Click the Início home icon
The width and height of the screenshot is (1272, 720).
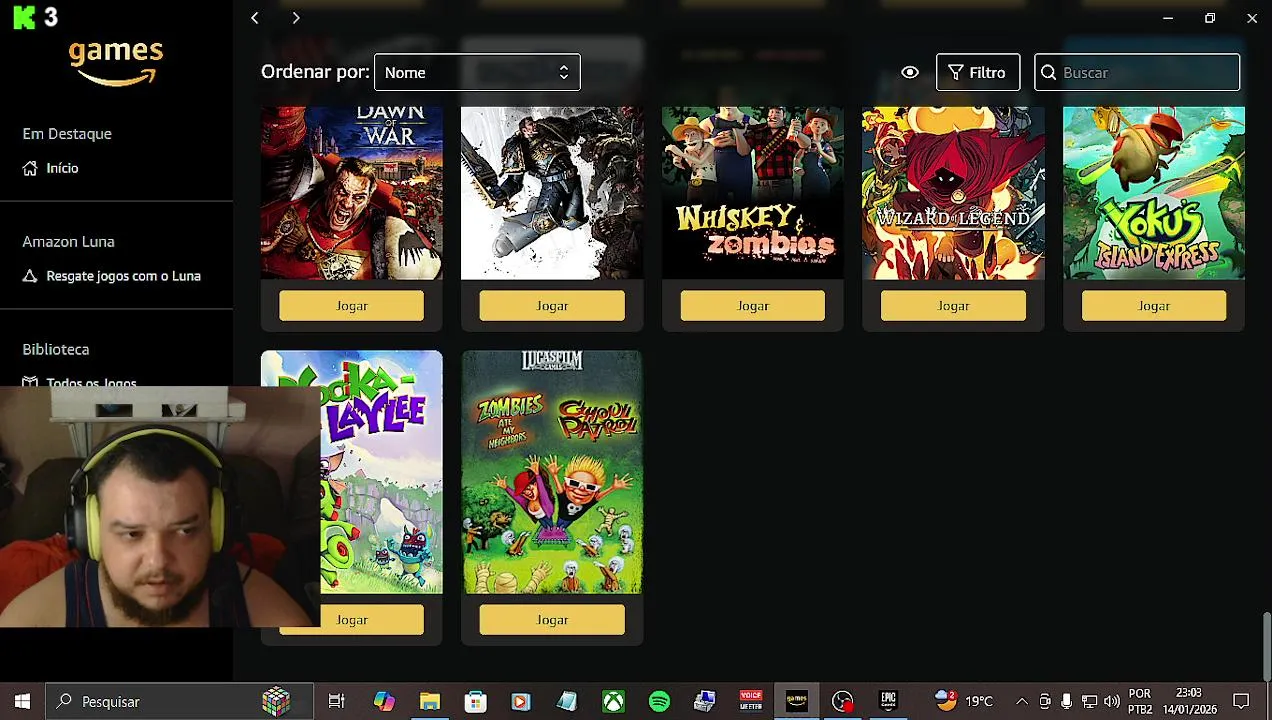[30, 168]
